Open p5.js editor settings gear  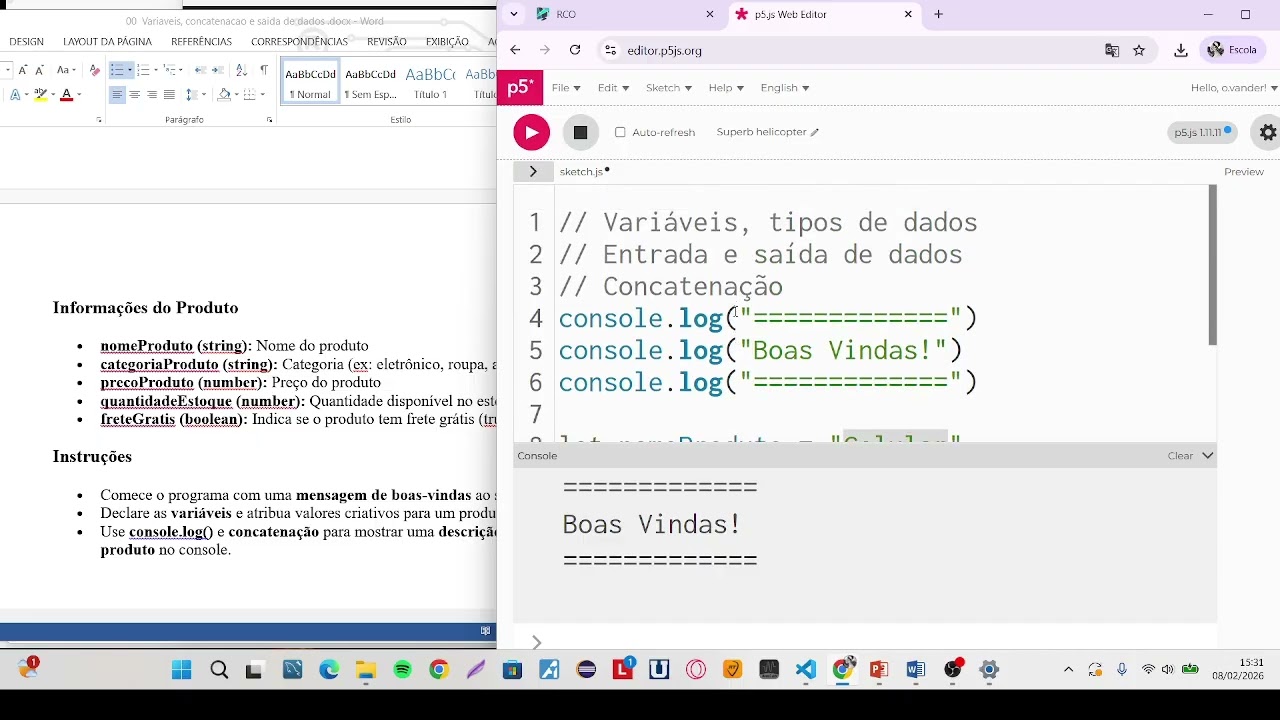point(1268,132)
